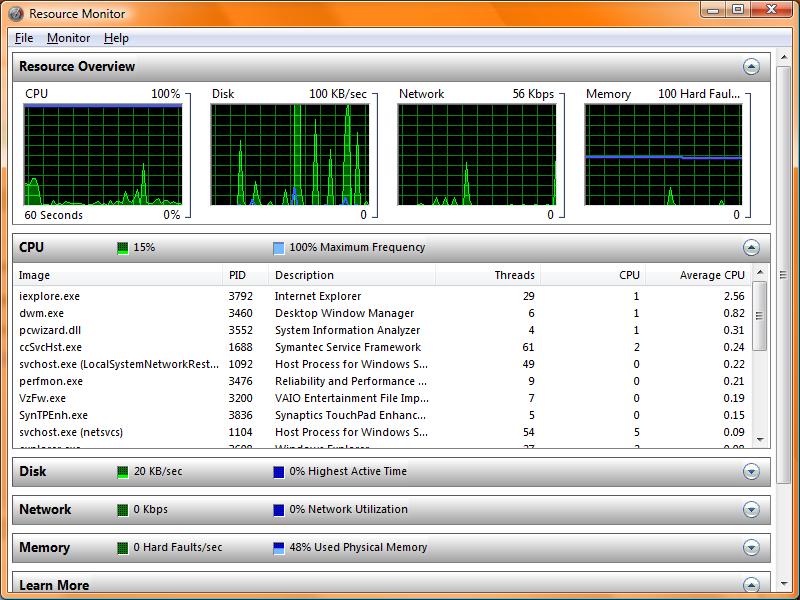Click the Internet Explorer description cell
Screen dimensions: 800x600
318,296
